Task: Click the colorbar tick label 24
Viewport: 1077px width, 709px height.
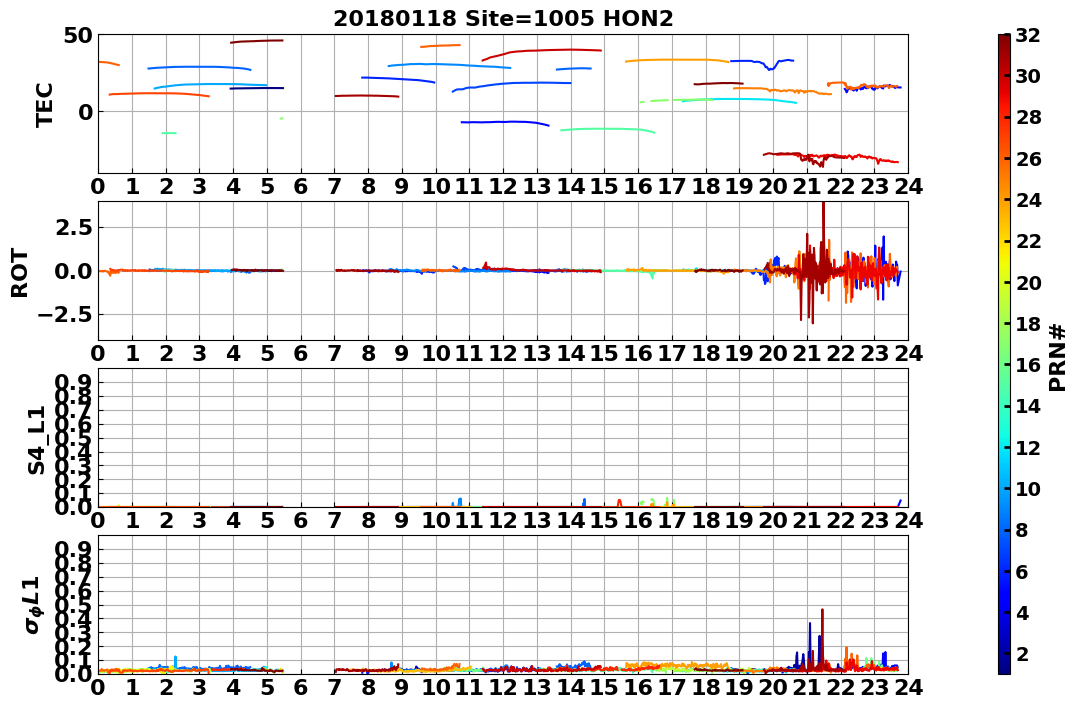Action: coord(1028,200)
